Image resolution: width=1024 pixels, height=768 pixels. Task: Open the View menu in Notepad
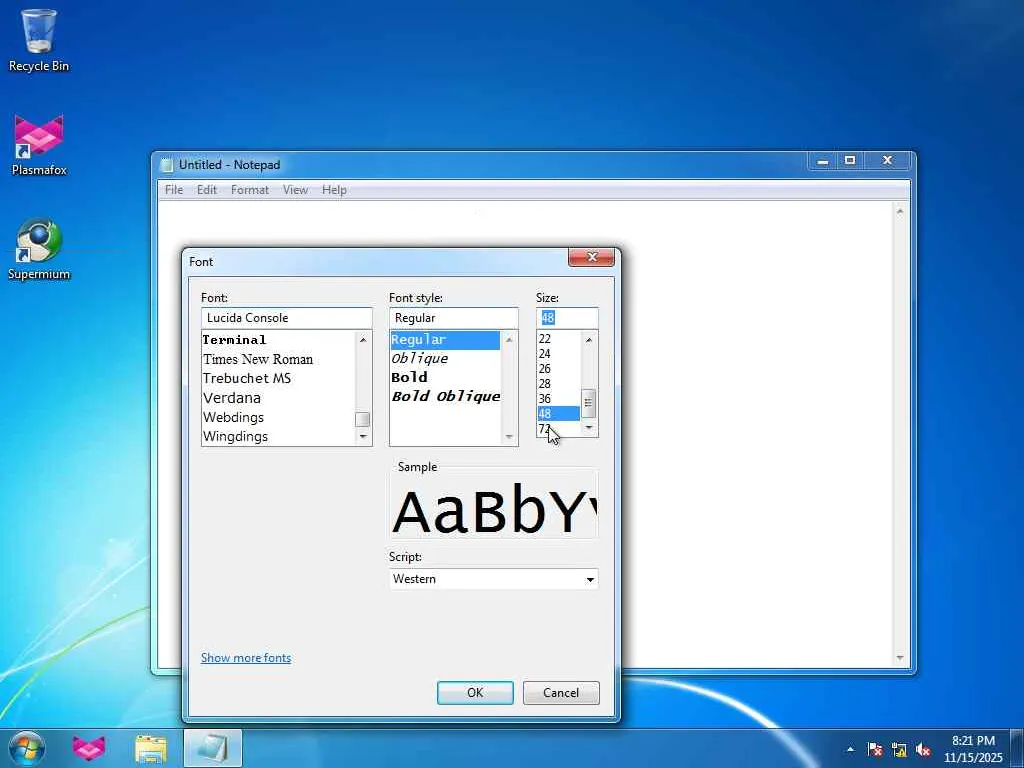(x=295, y=190)
